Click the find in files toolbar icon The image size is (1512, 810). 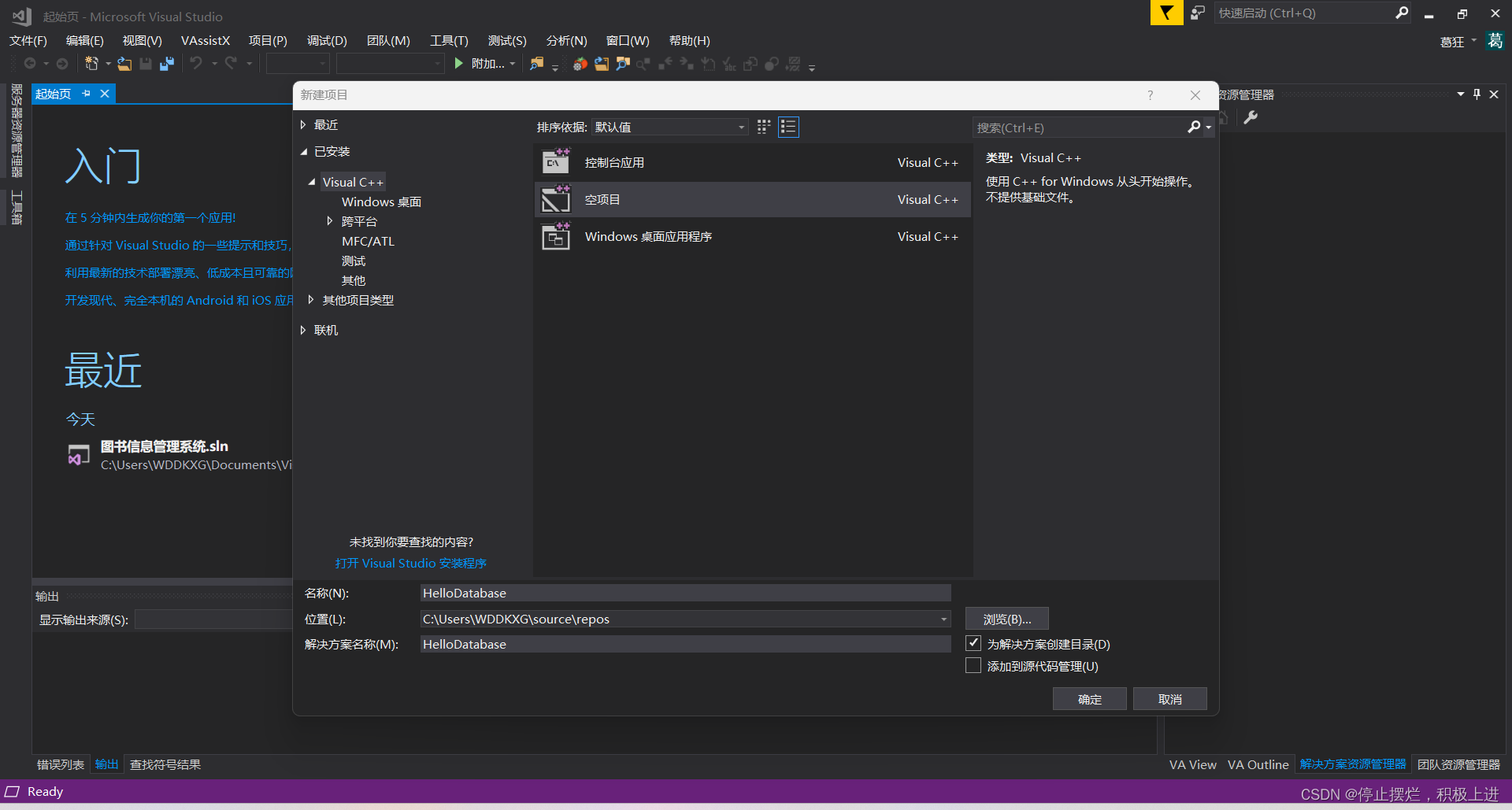click(x=537, y=64)
